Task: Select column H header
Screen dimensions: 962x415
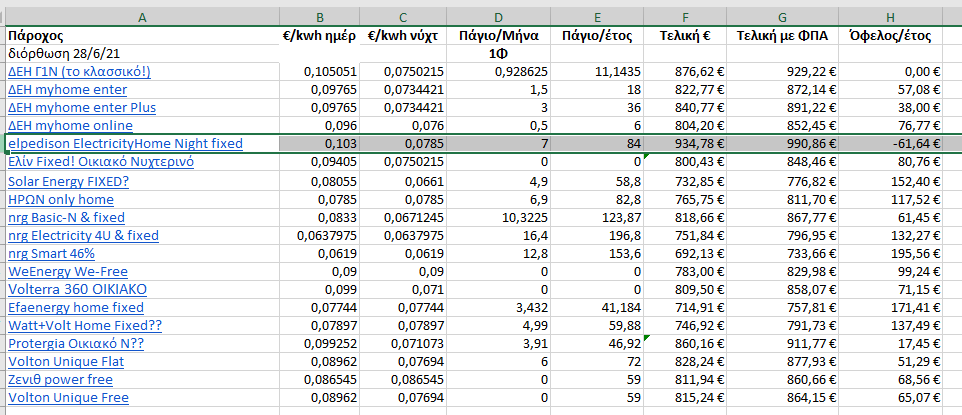Action: point(891,18)
